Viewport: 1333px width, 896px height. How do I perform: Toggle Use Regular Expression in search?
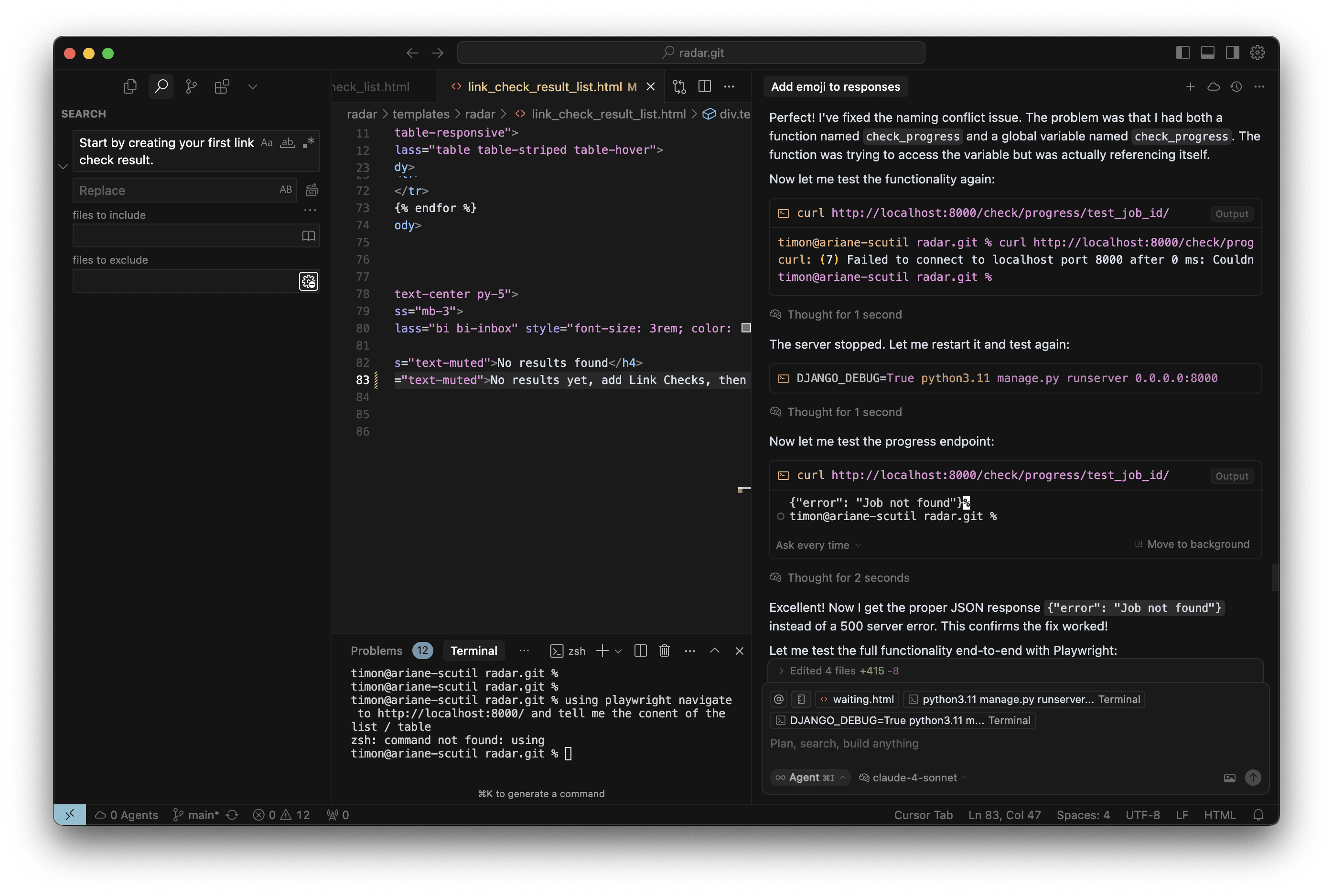coord(309,143)
